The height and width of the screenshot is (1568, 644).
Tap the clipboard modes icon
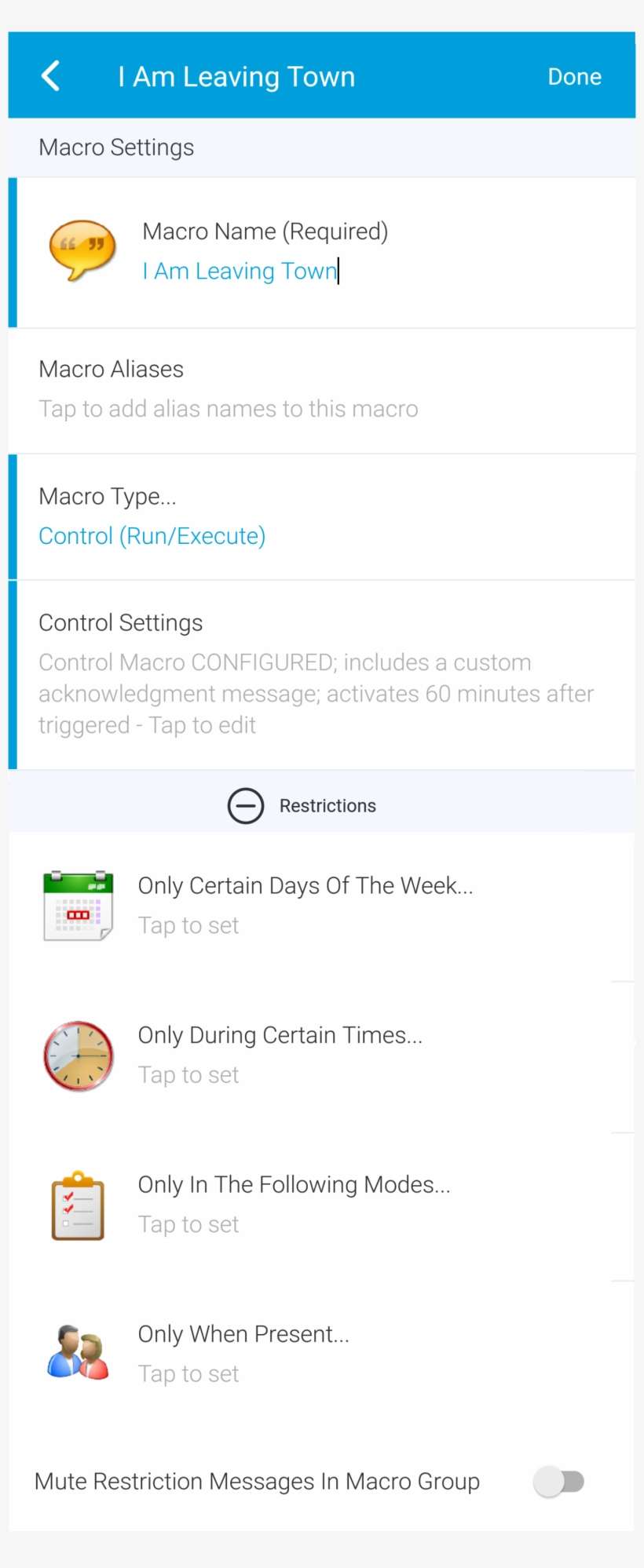point(78,1205)
